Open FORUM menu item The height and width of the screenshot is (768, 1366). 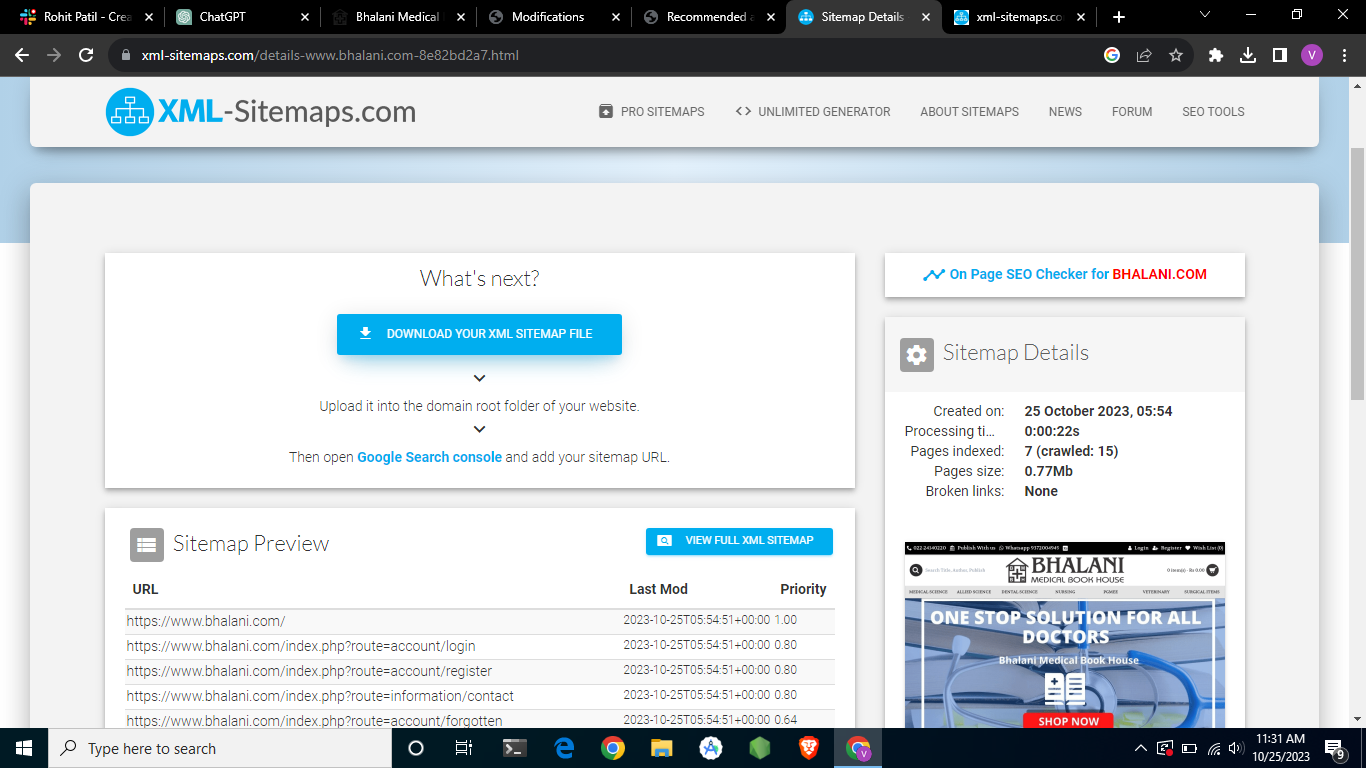1132,112
